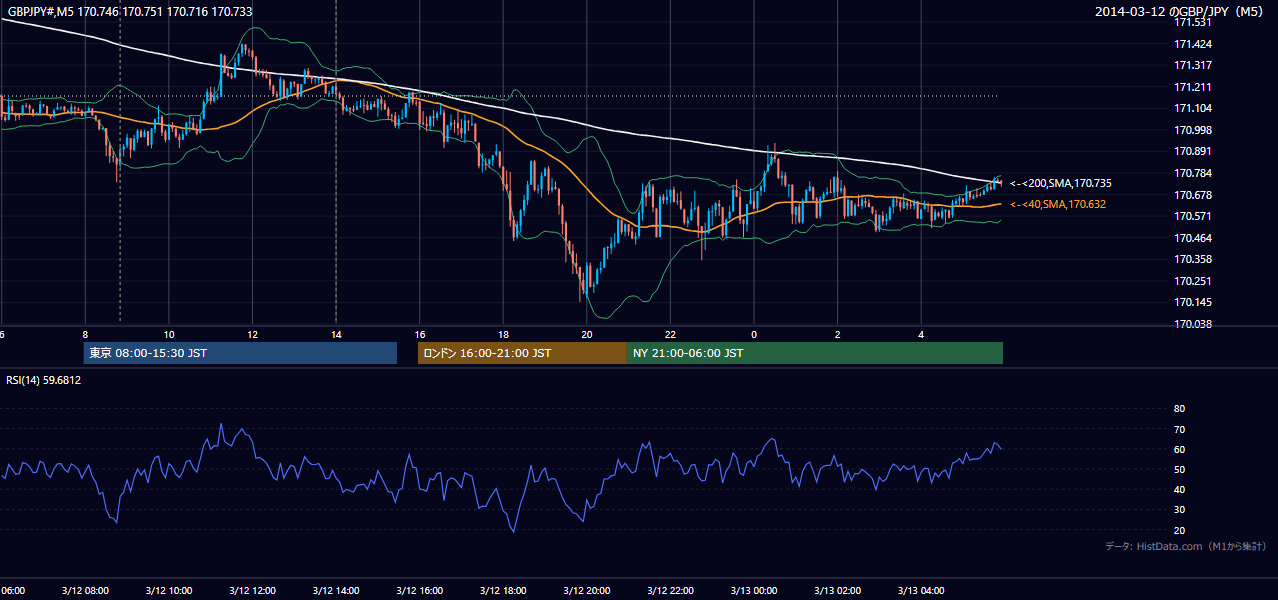The image size is (1278, 600).
Task: Click the 3/13 04:00 time axis label
Action: 921,590
